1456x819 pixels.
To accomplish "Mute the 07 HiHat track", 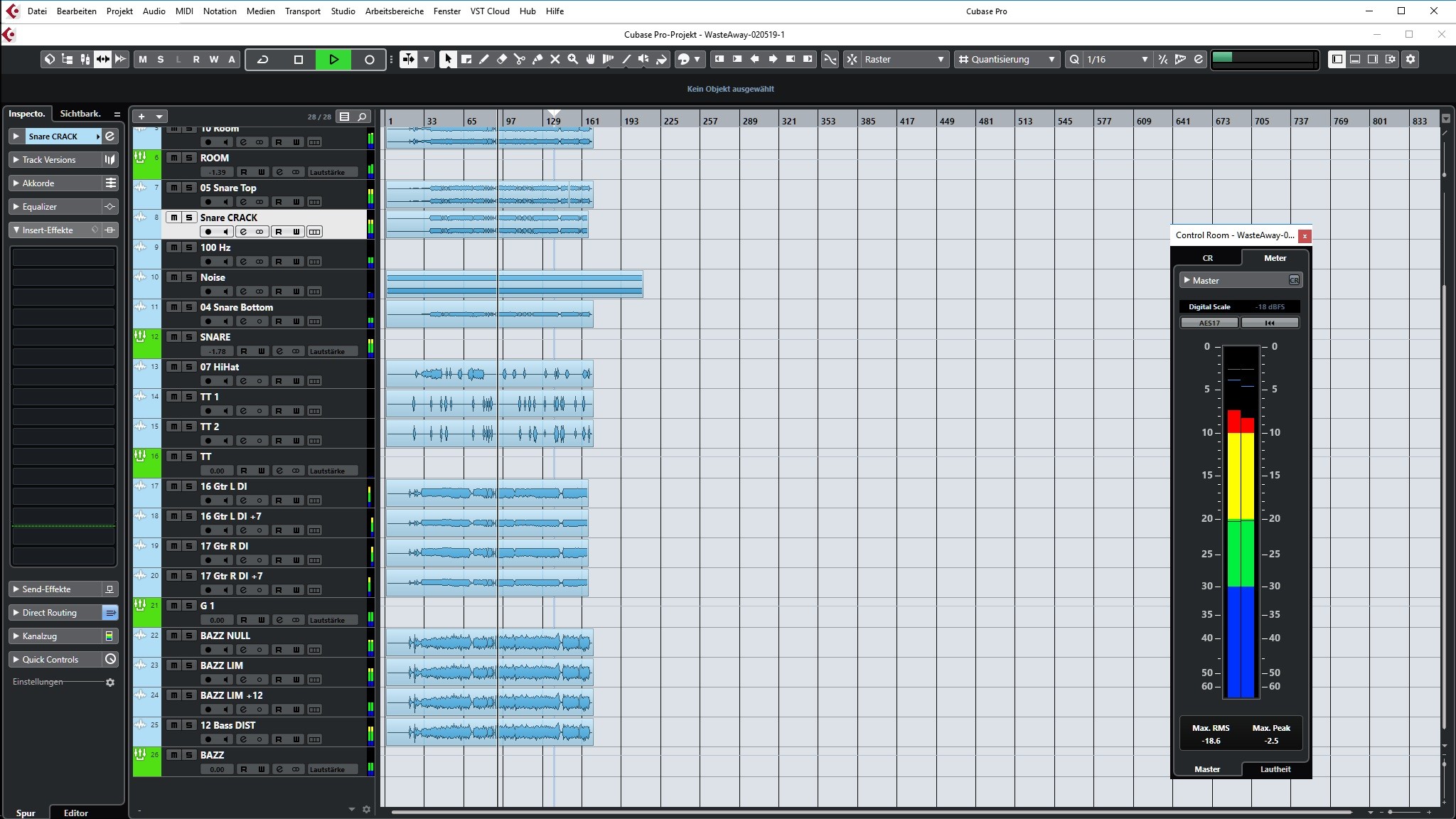I will [x=174, y=367].
